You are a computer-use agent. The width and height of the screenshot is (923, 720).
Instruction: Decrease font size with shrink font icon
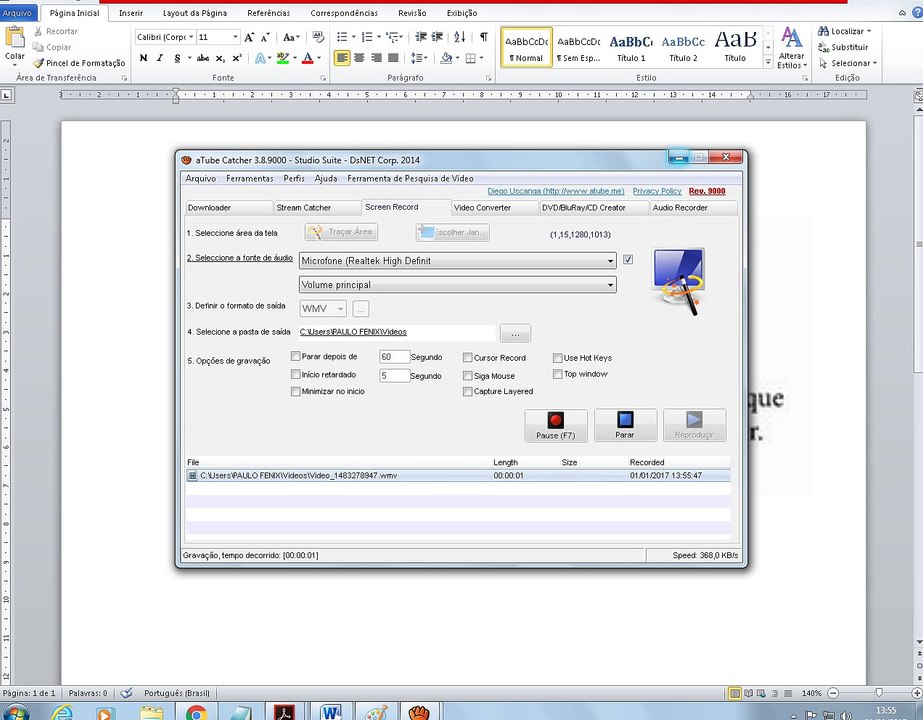click(265, 37)
